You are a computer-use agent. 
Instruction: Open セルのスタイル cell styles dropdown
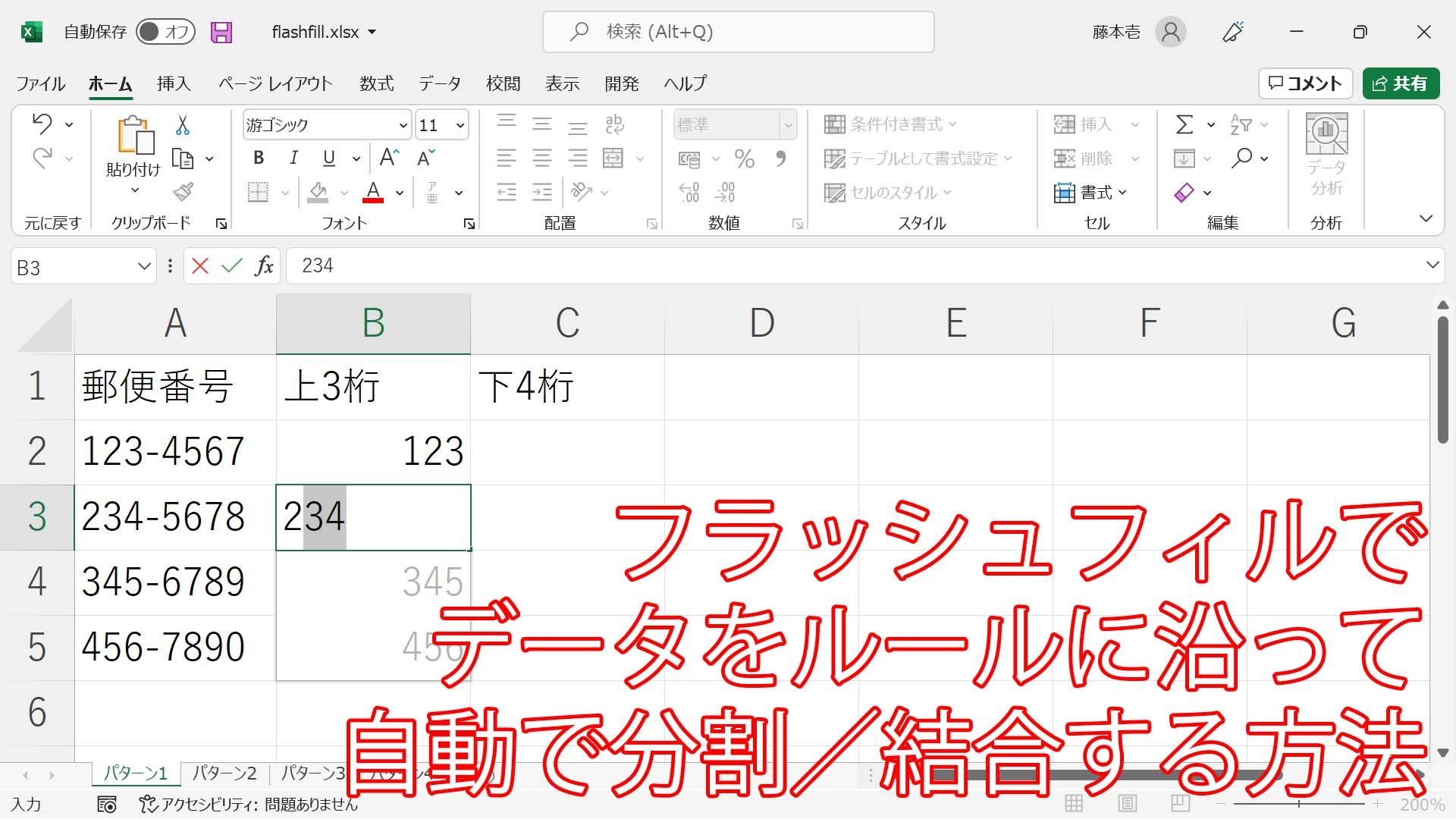(887, 193)
